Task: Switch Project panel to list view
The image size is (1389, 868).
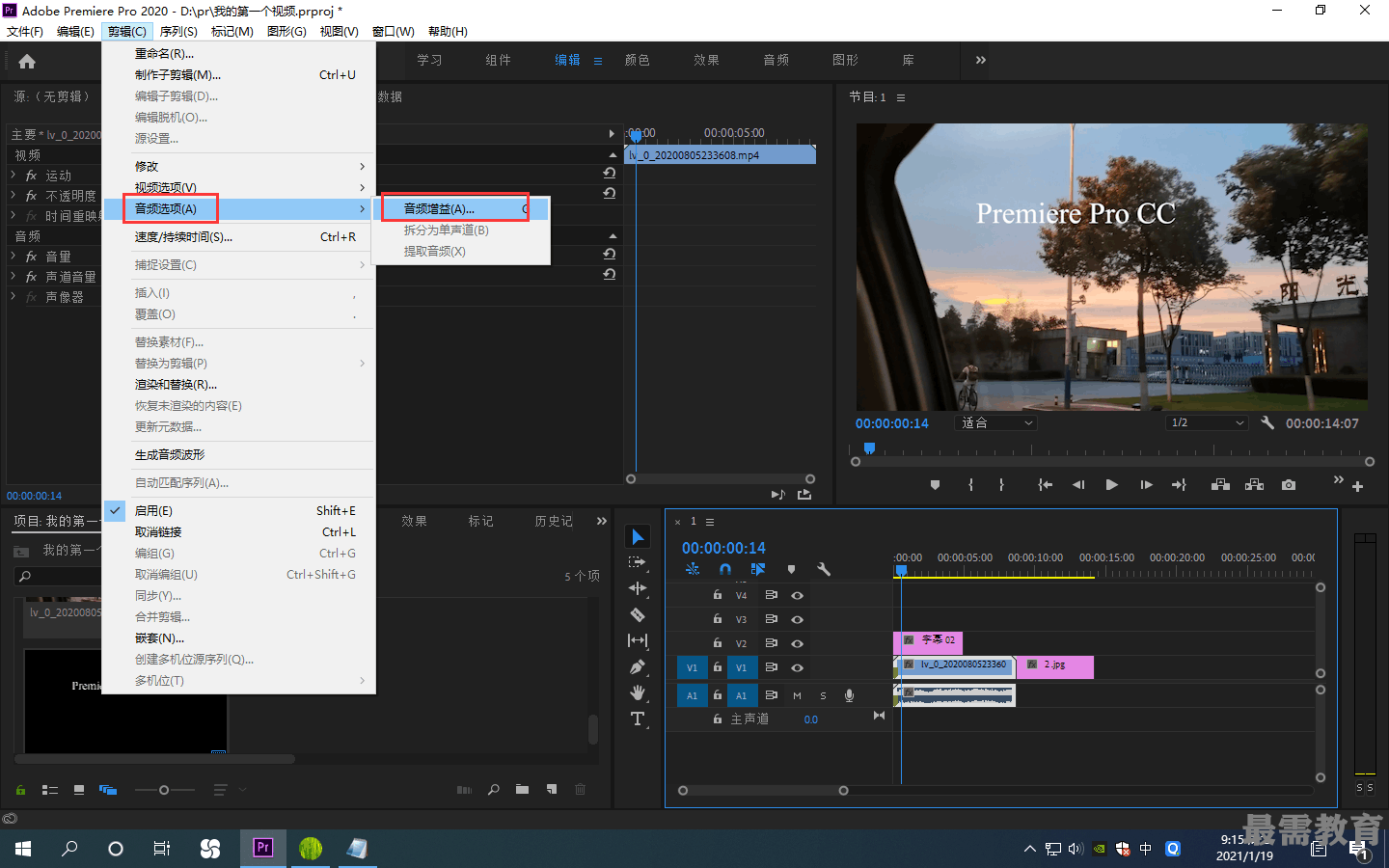Action: [50, 790]
